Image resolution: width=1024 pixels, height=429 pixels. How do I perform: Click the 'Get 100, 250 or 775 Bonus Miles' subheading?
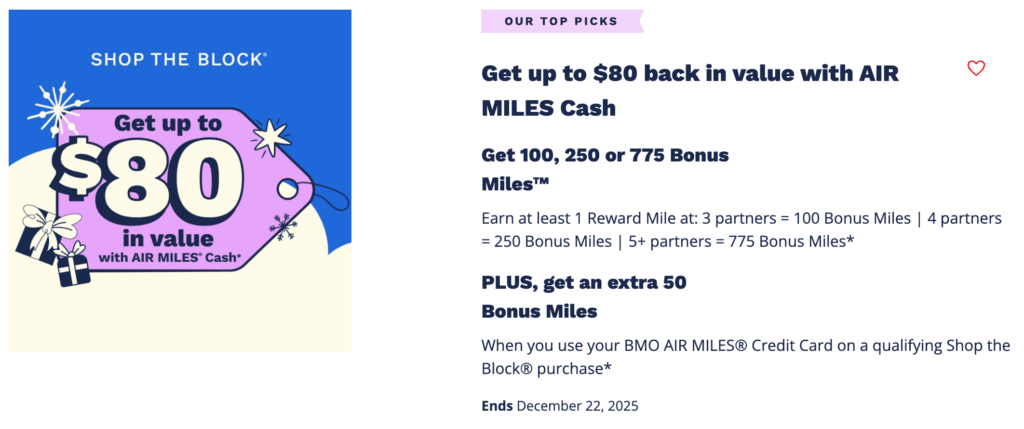[605, 170]
